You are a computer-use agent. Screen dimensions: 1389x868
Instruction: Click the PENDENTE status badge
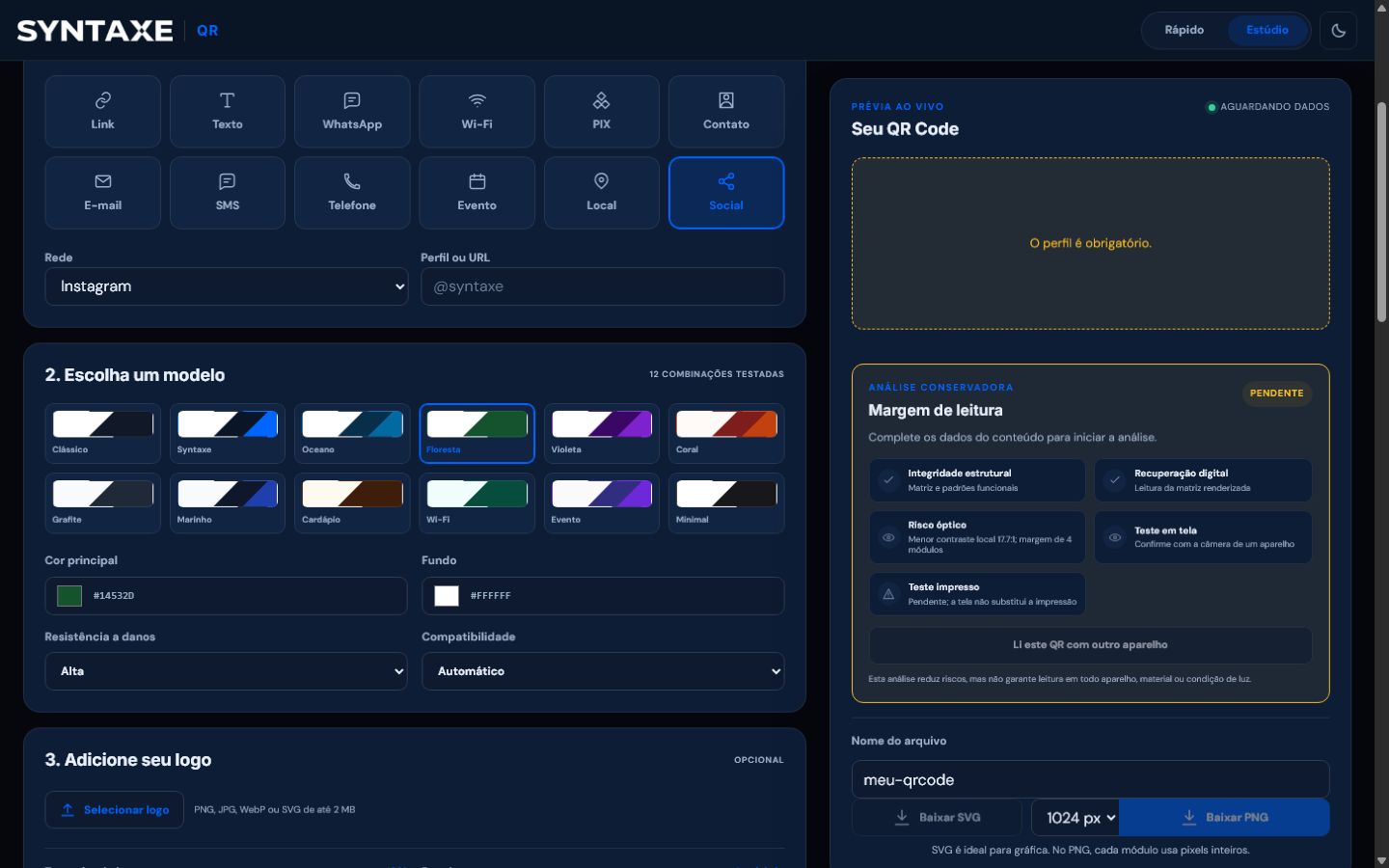[1276, 393]
